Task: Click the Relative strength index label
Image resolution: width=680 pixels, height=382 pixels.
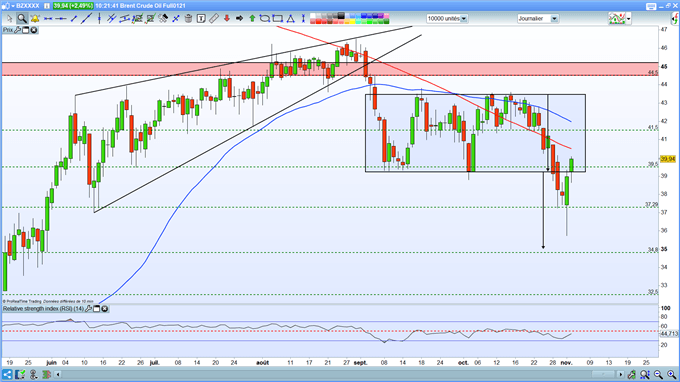Action: (x=43, y=309)
